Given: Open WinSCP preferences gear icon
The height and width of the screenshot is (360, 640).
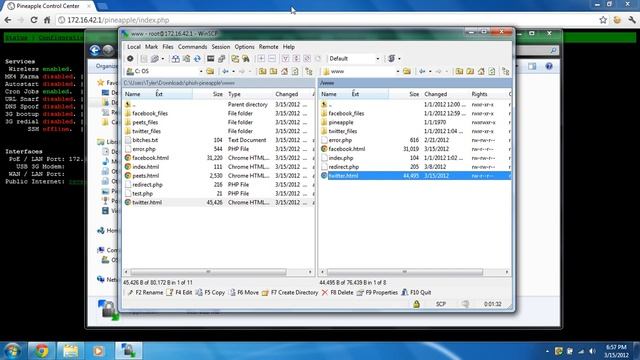Looking at the screenshot, I should click(x=130, y=59).
